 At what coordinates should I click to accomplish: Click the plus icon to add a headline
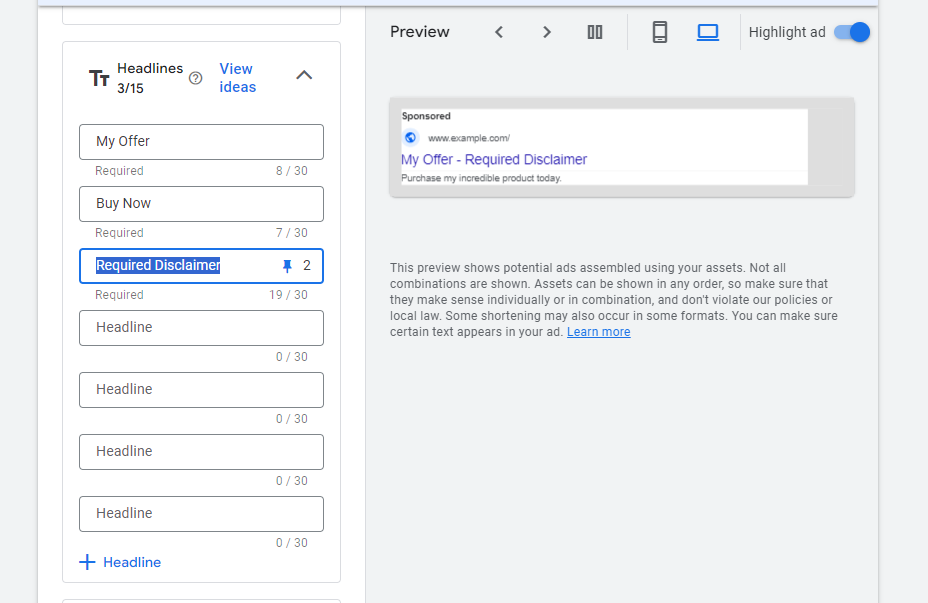87,562
